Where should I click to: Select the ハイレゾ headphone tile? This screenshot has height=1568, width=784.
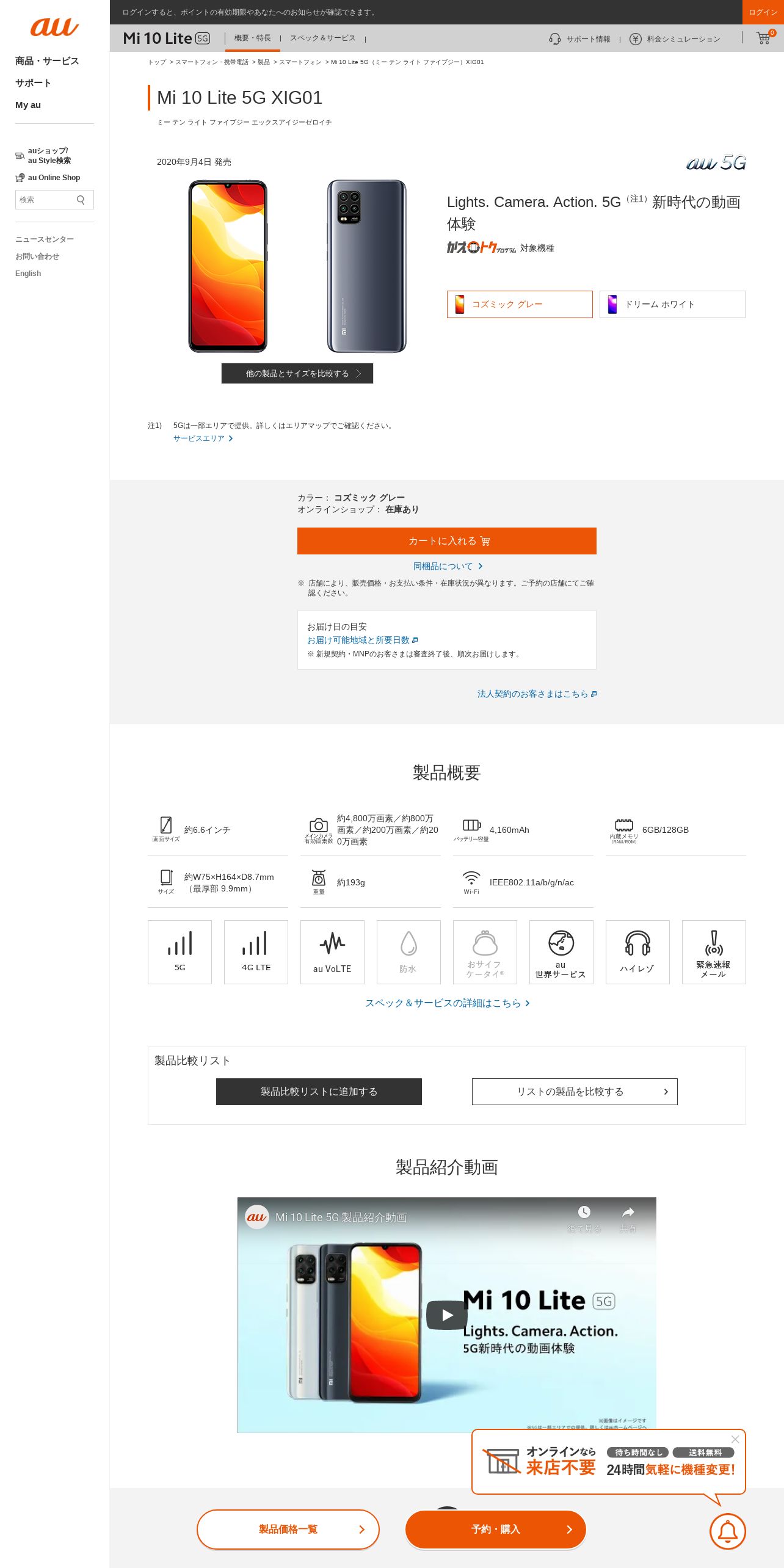pyautogui.click(x=637, y=952)
